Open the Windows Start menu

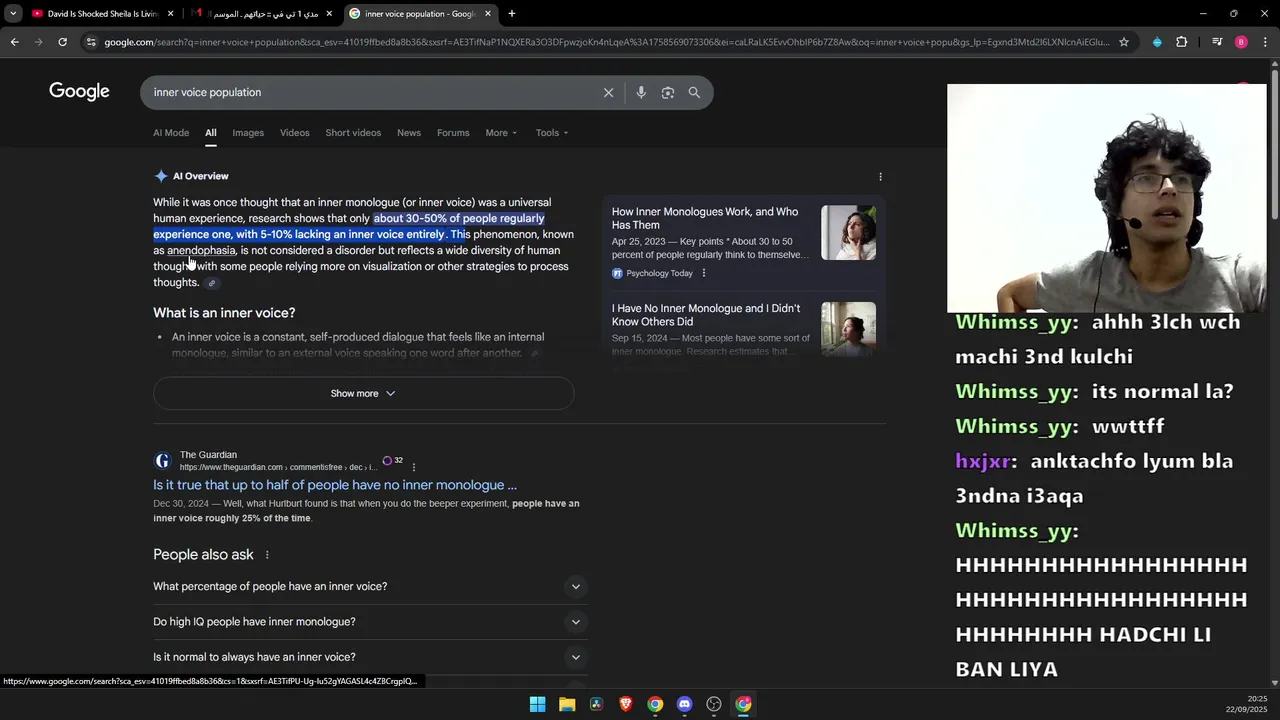[x=537, y=704]
